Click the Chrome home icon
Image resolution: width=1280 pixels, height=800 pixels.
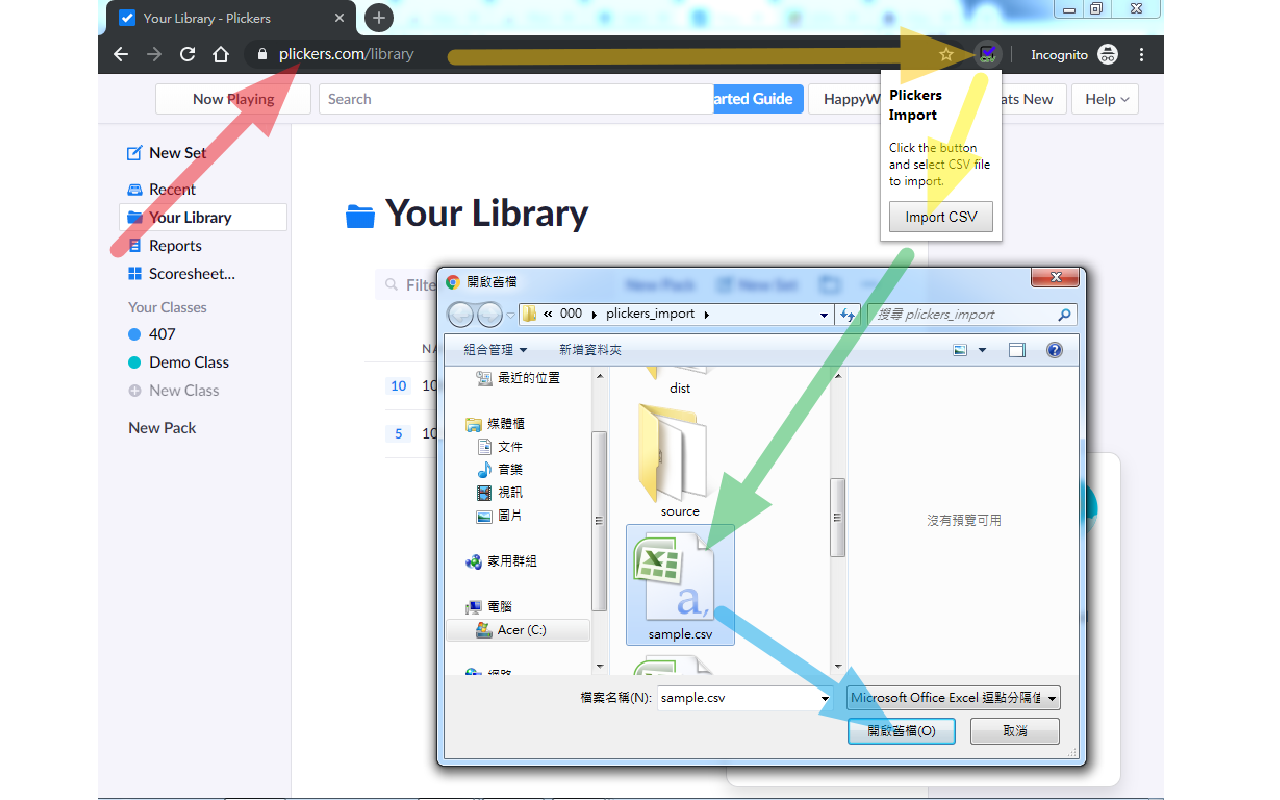coord(220,54)
